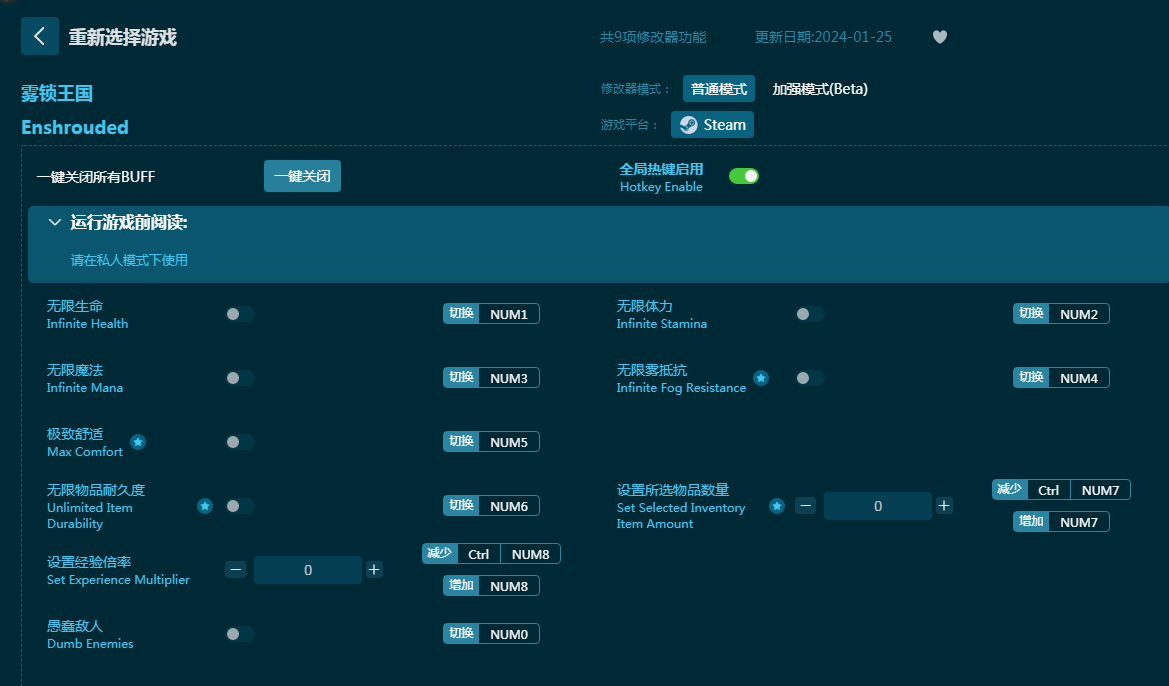Click 重新选择游戏 to reselect game
The height and width of the screenshot is (686, 1169).
click(122, 37)
